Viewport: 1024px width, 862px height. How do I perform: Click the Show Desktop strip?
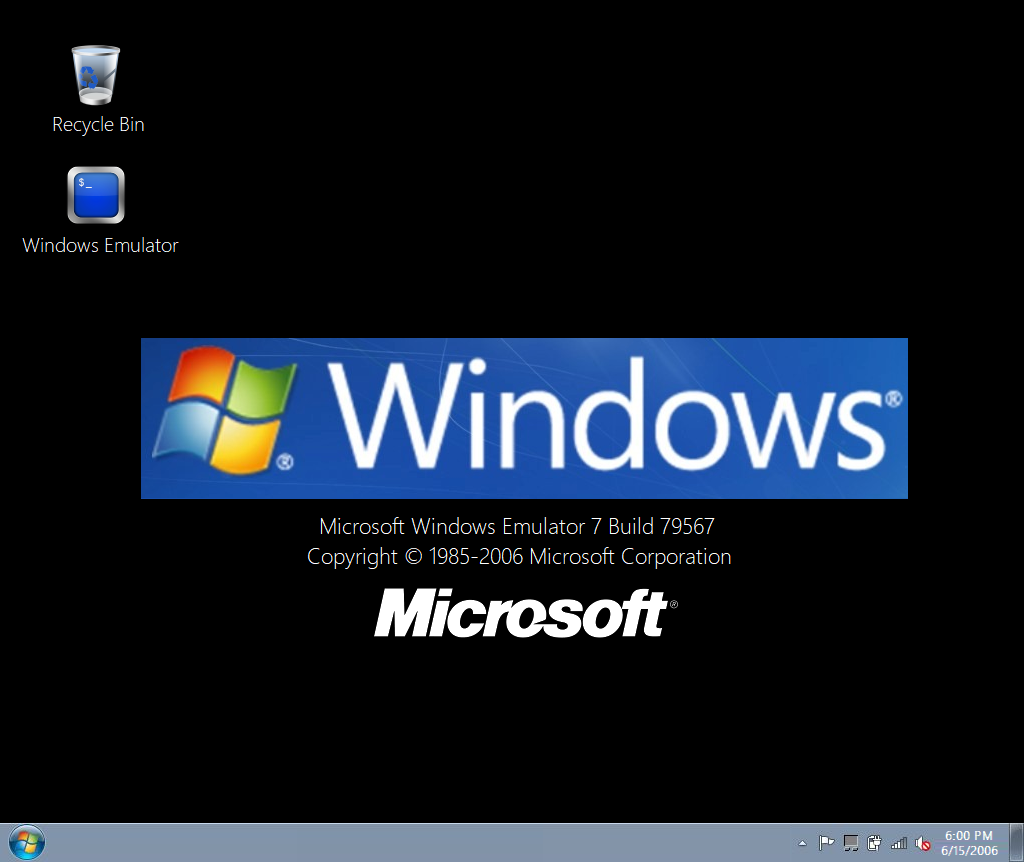(1016, 842)
